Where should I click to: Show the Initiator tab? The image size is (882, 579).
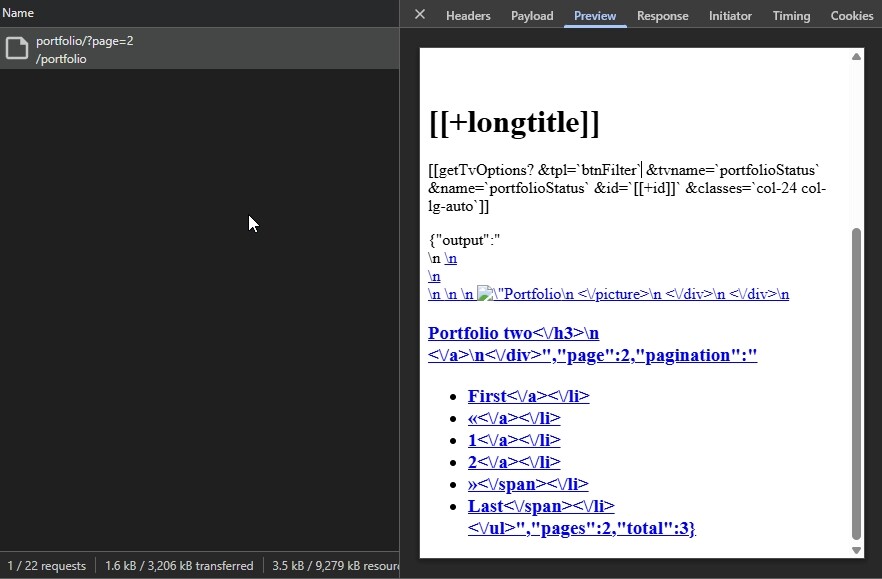click(x=730, y=16)
